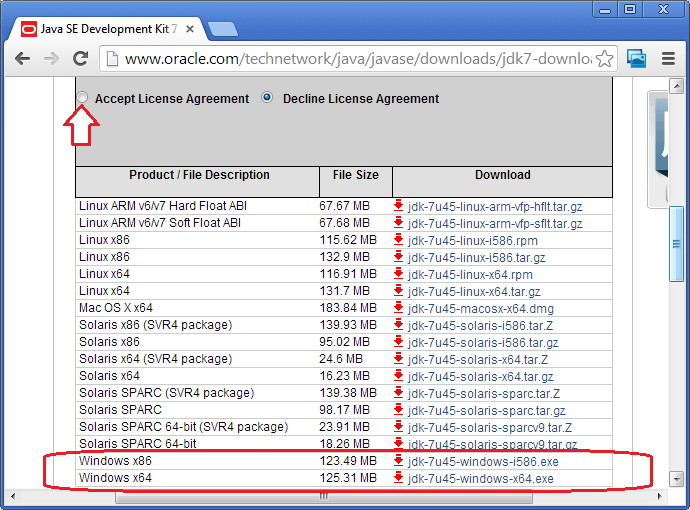Bookmark this page with the star icon

tap(605, 59)
